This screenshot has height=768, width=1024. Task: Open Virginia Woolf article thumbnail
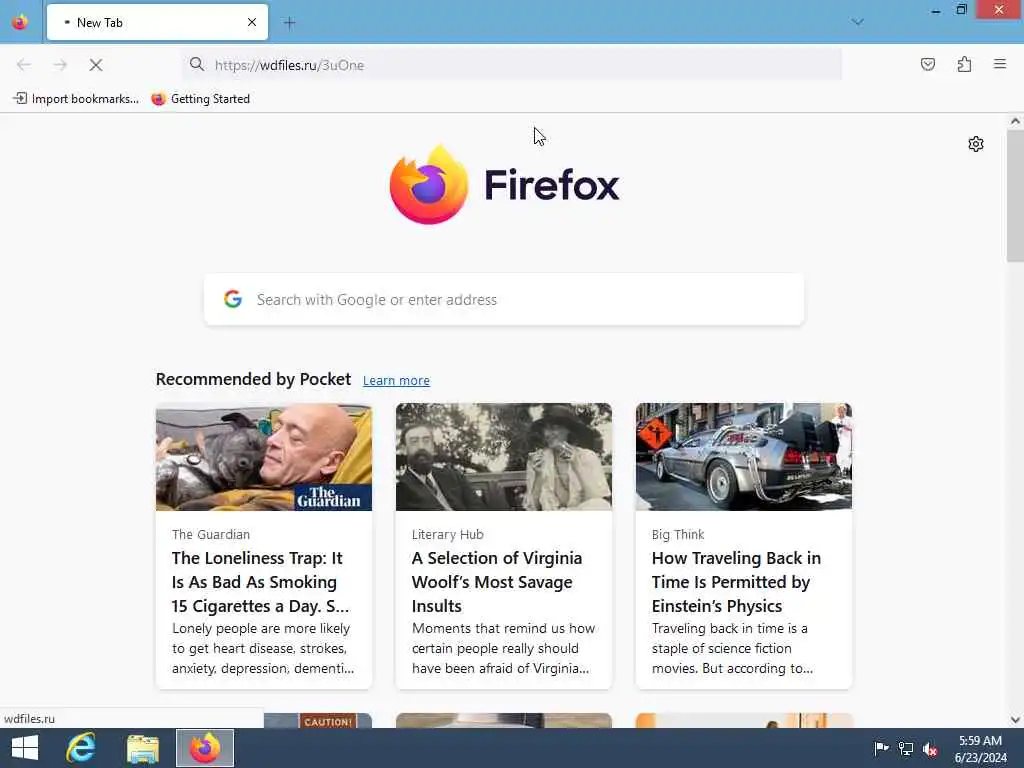504,457
